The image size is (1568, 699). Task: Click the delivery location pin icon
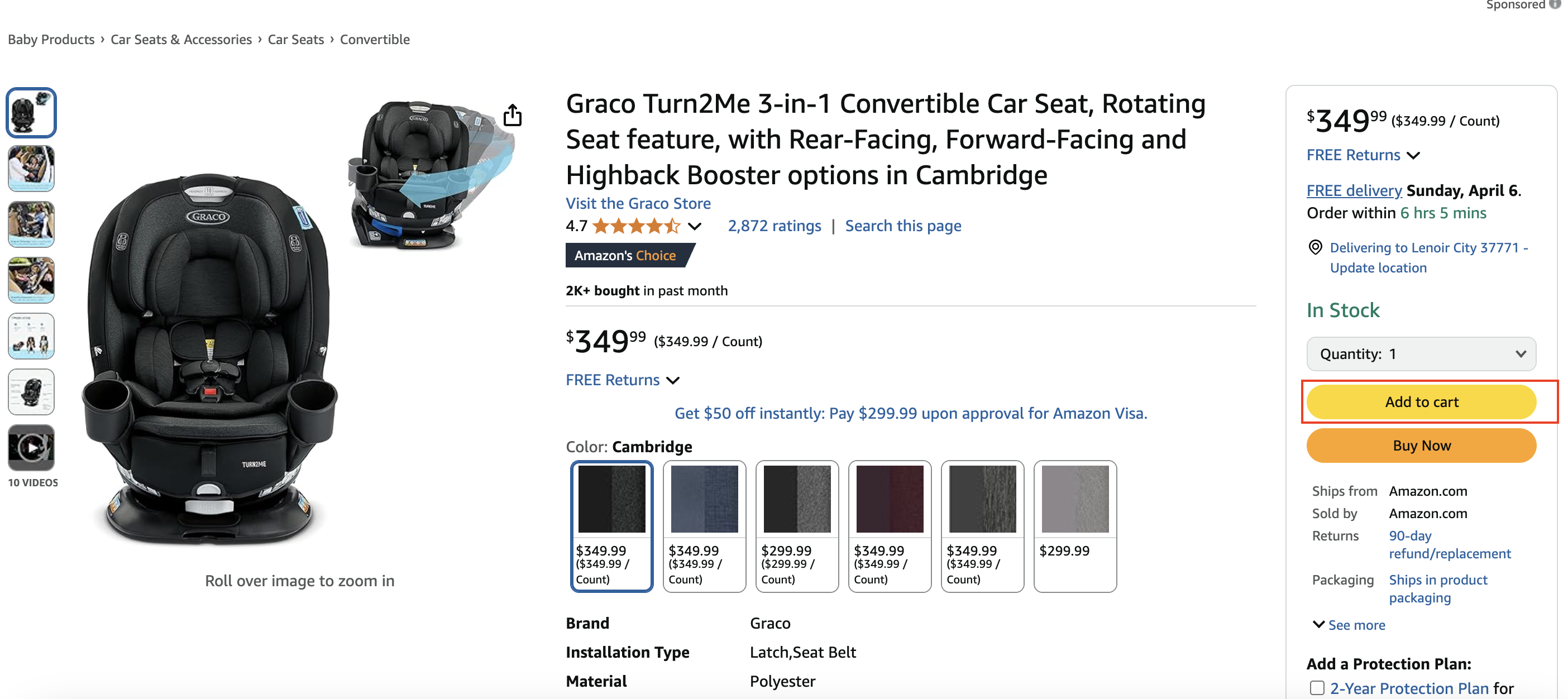[x=1315, y=247]
